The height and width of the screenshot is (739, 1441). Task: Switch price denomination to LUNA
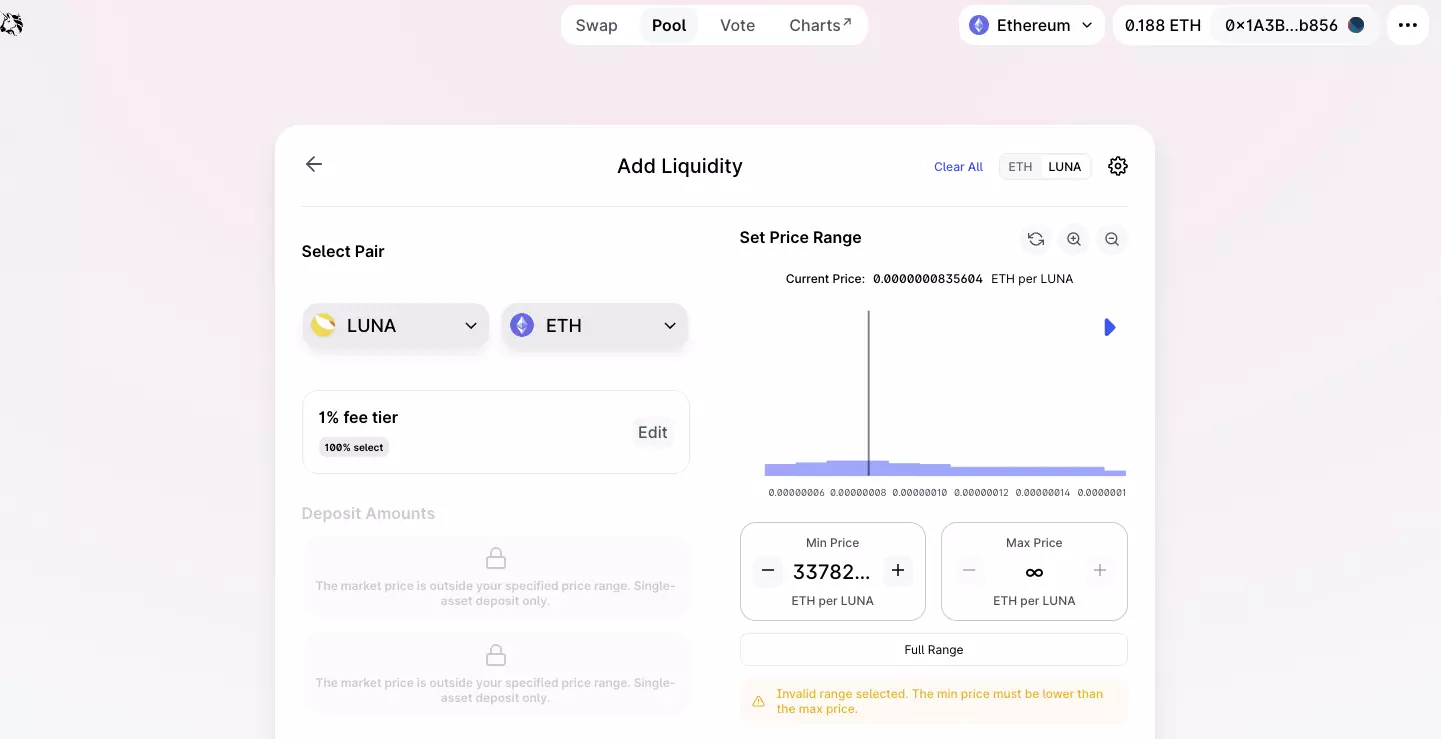coord(1064,167)
